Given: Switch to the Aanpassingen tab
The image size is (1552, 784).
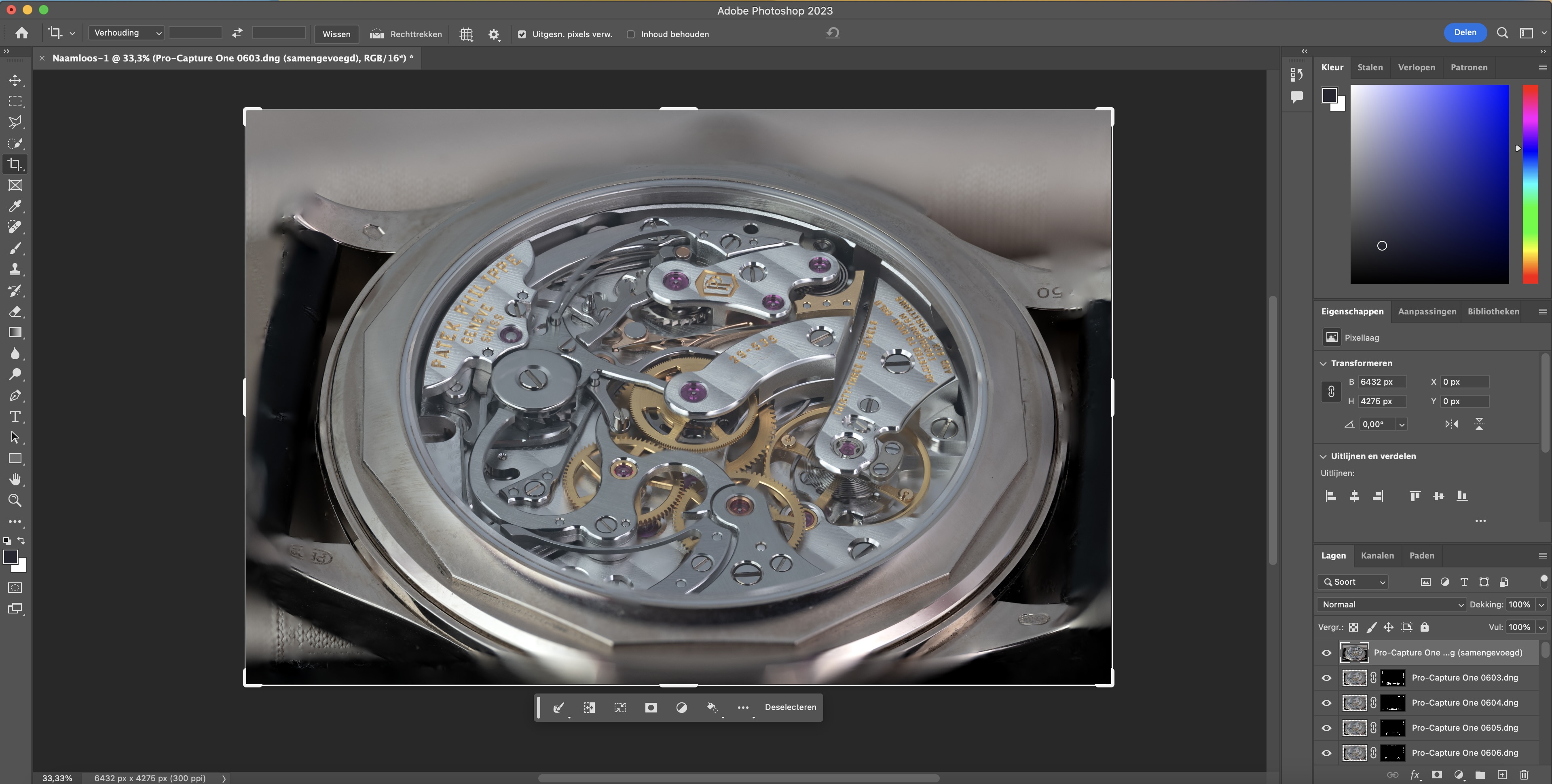Looking at the screenshot, I should (1427, 311).
